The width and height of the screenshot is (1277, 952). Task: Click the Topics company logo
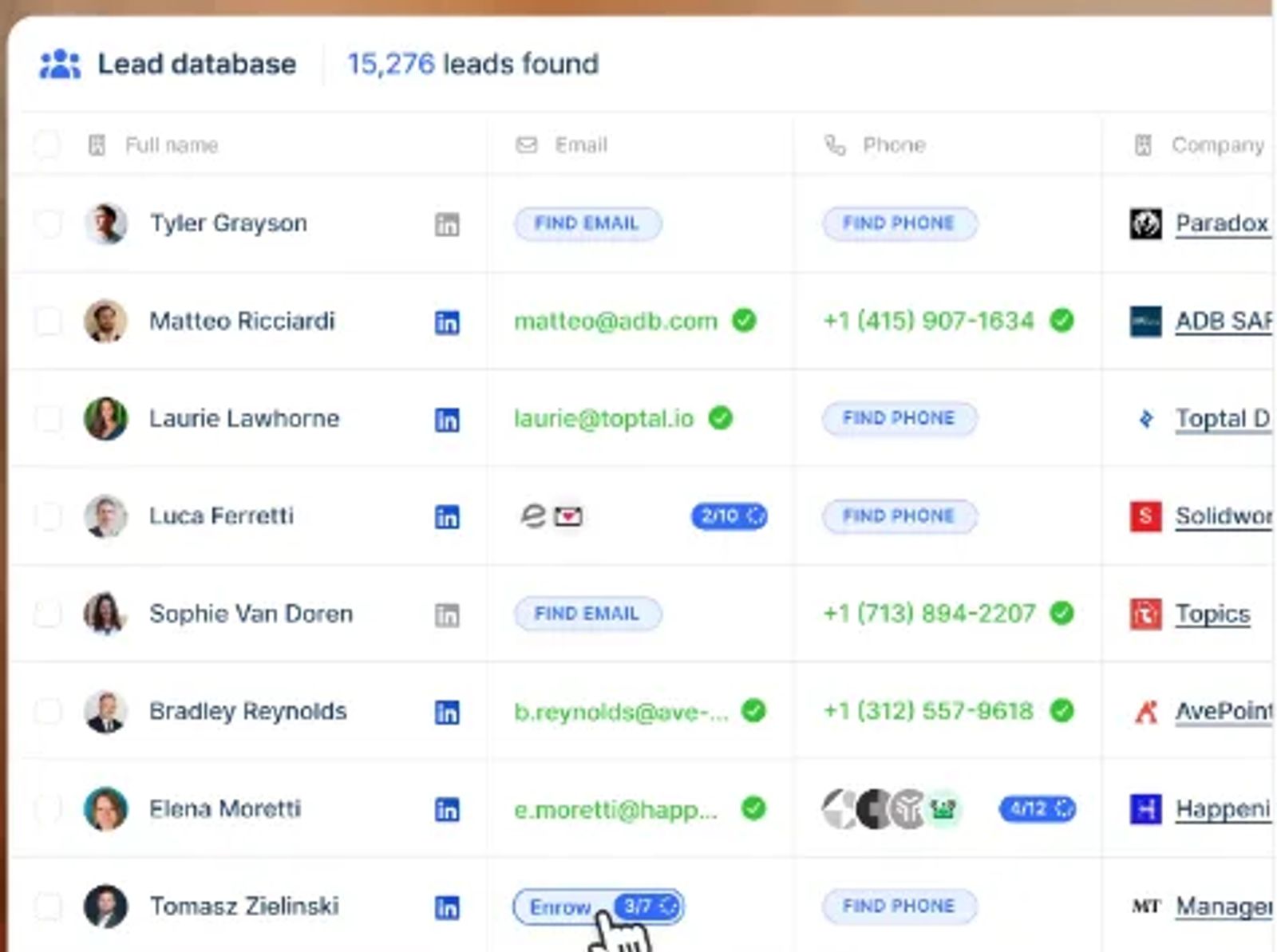click(1145, 614)
